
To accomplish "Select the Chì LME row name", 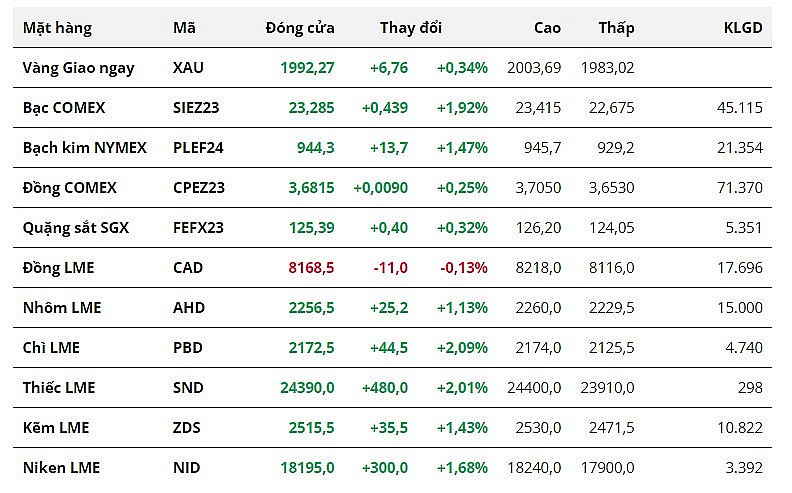I will (51, 348).
